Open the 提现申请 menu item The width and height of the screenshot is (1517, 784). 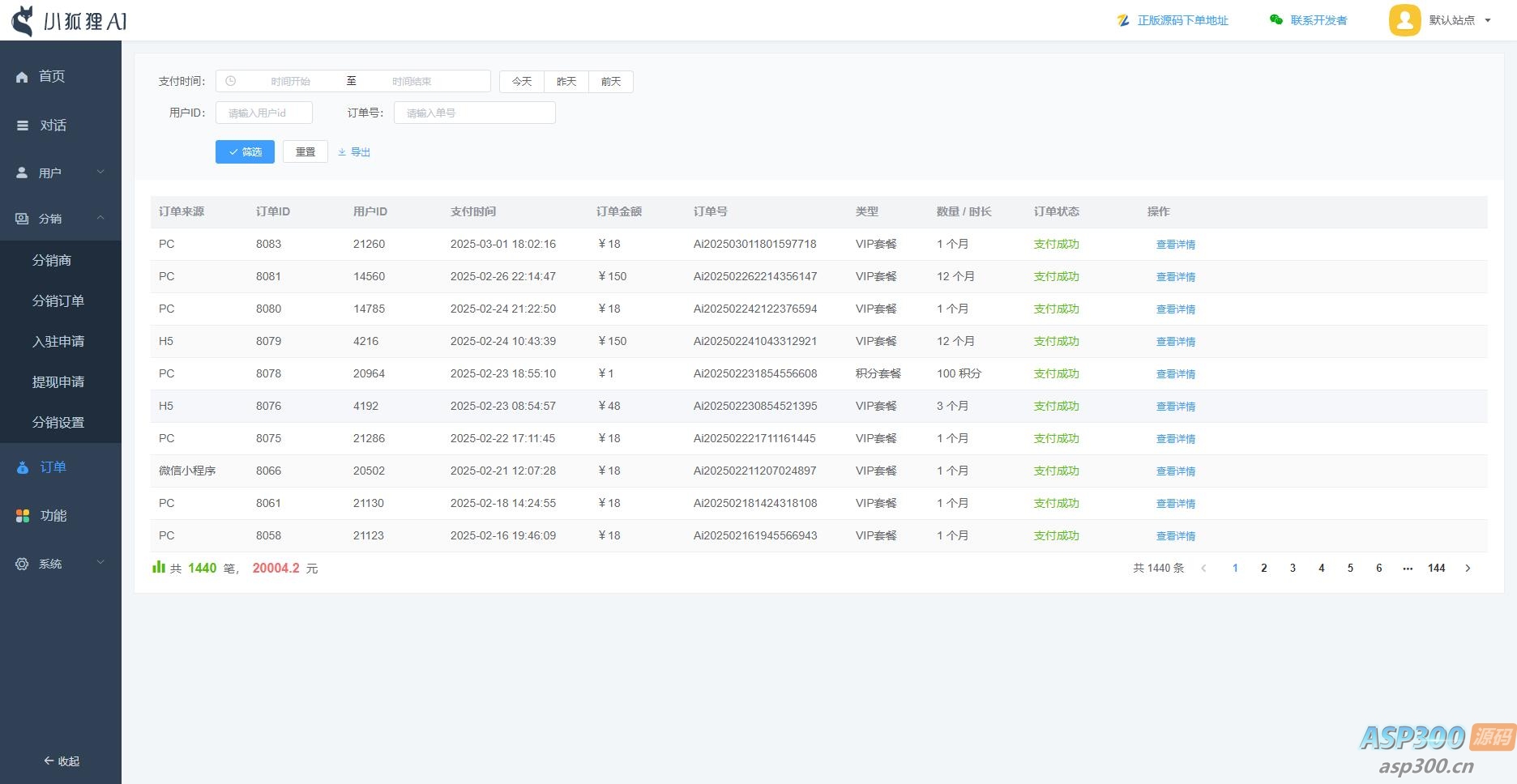click(x=58, y=381)
